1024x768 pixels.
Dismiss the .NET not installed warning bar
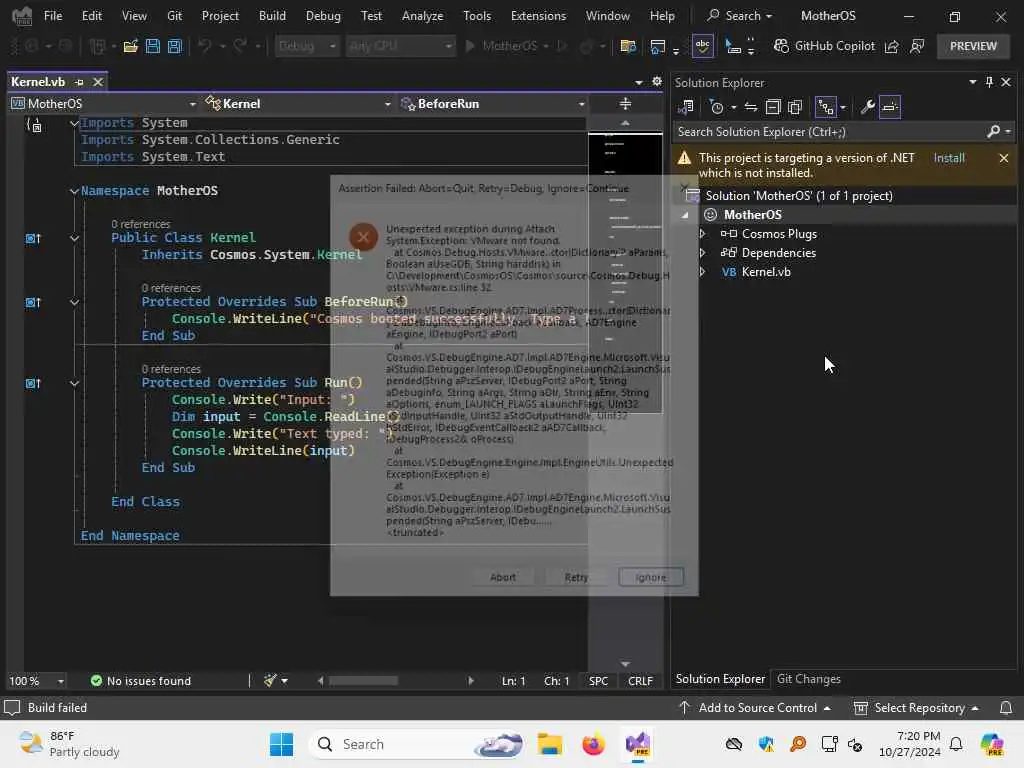click(x=1004, y=158)
